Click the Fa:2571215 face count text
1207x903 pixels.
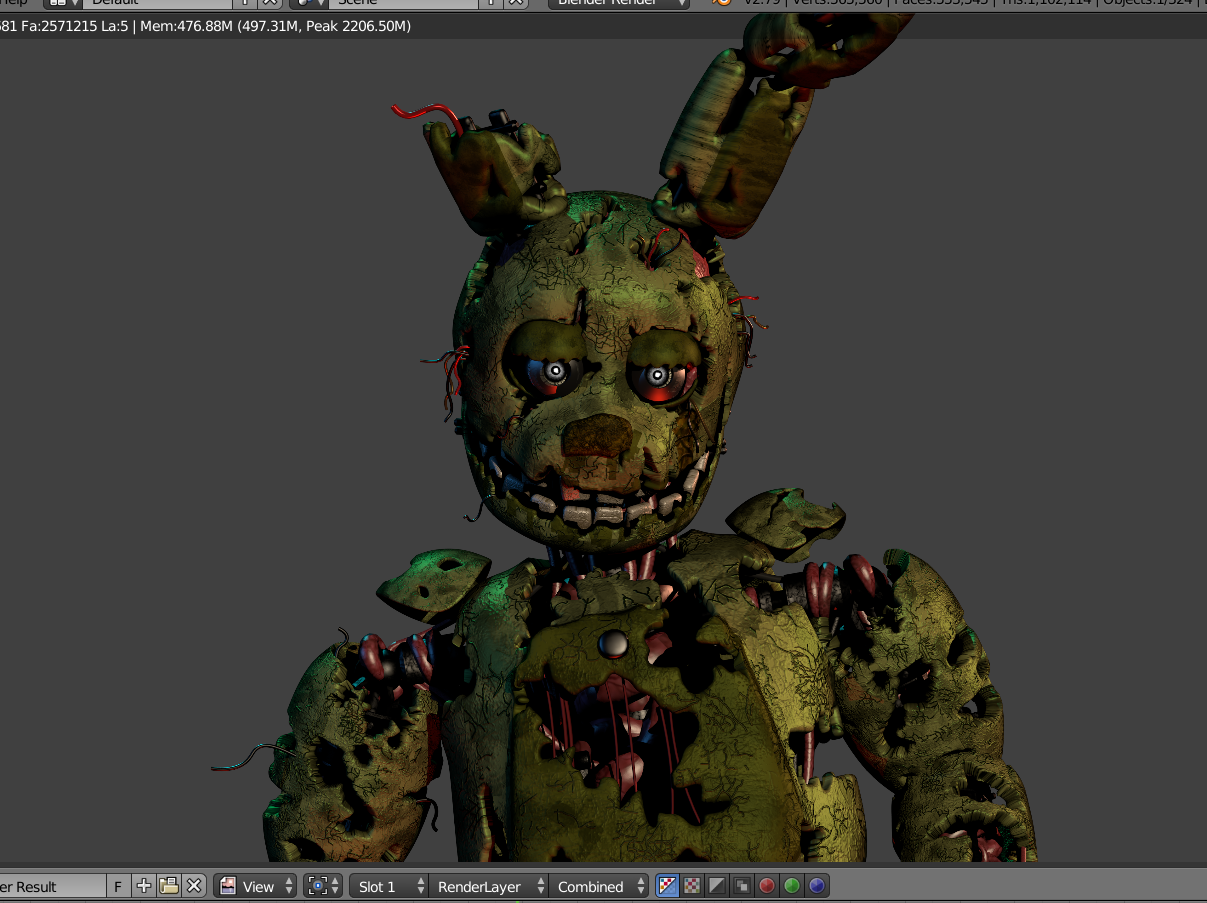60,26
